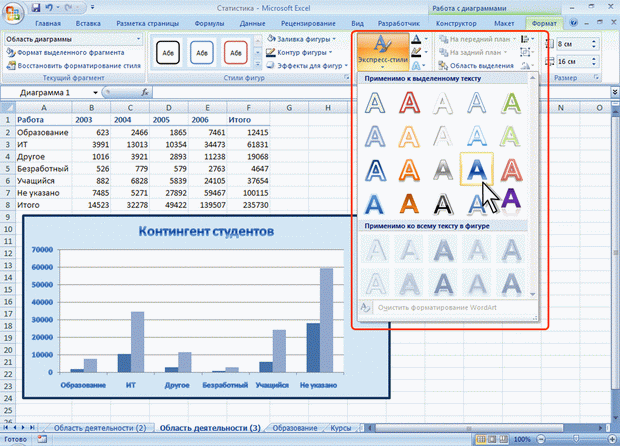Choose the light orange outlined A in second row
This screenshot has height=446, width=620.
coord(409,137)
